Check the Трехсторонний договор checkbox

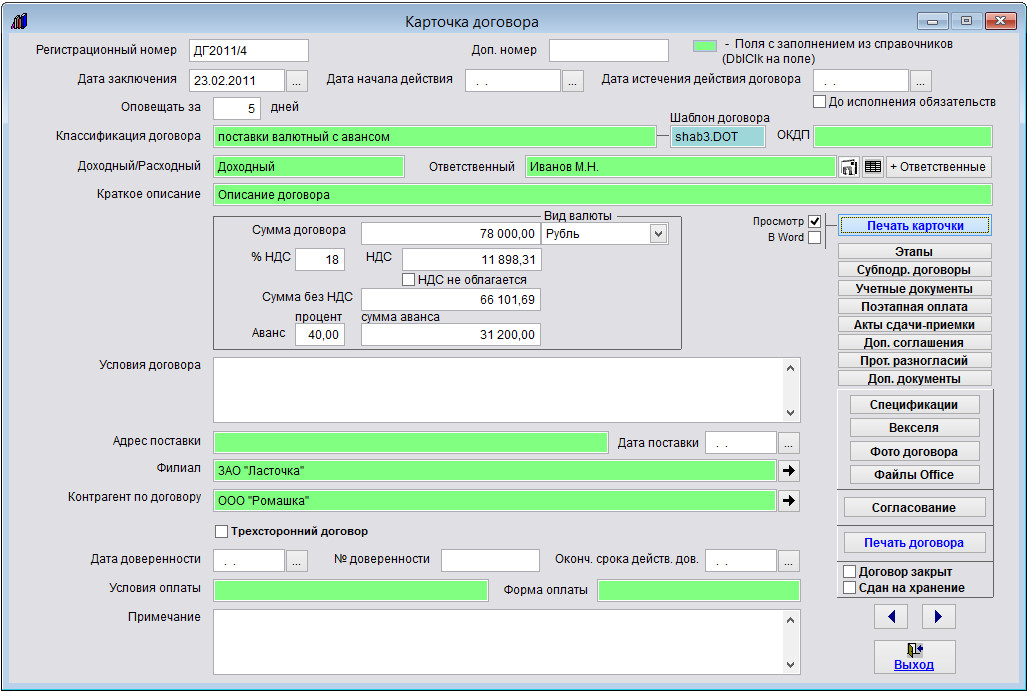(x=222, y=532)
